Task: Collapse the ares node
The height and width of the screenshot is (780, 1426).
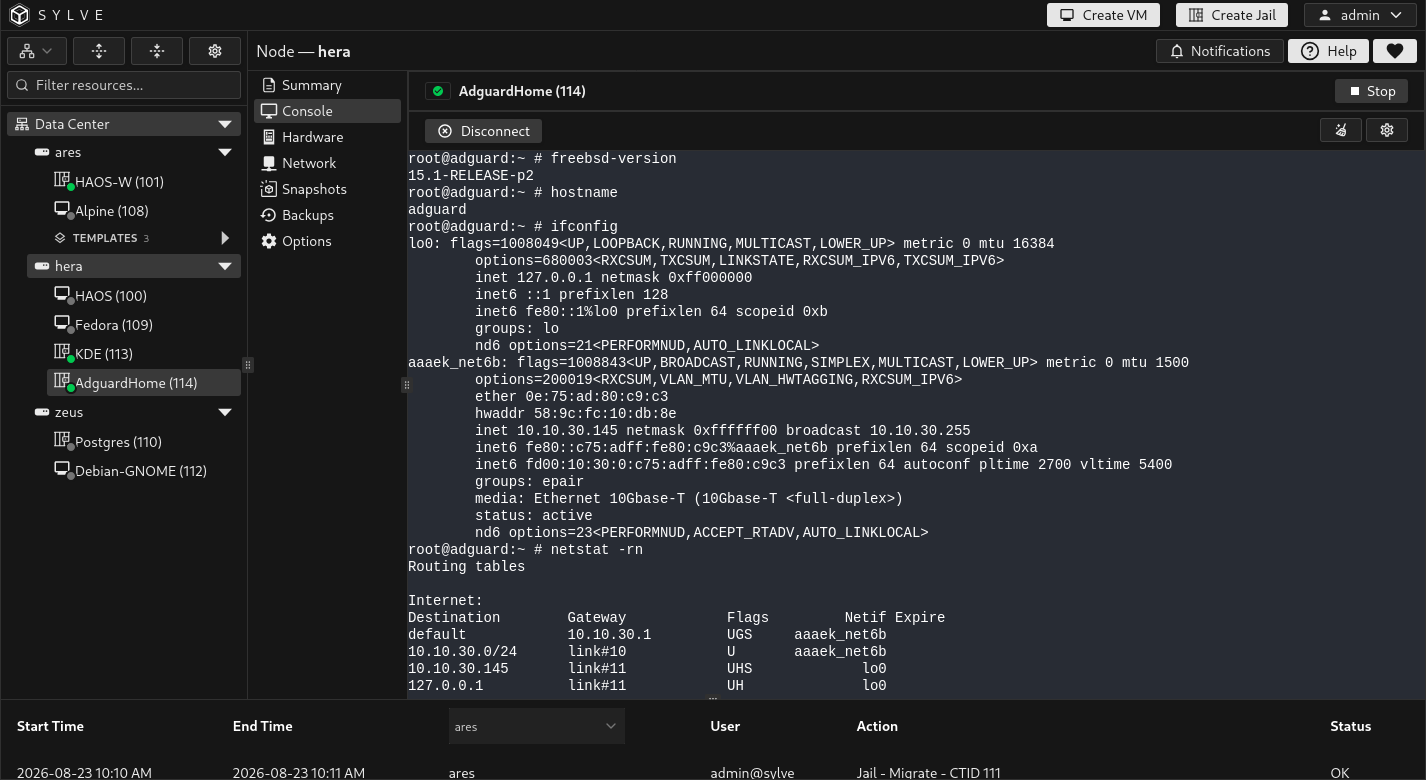Action: click(x=225, y=153)
